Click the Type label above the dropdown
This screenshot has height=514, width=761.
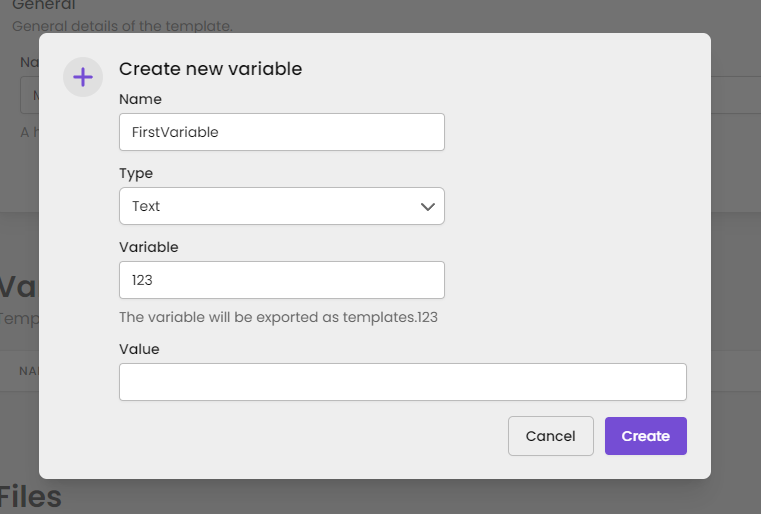click(x=136, y=173)
